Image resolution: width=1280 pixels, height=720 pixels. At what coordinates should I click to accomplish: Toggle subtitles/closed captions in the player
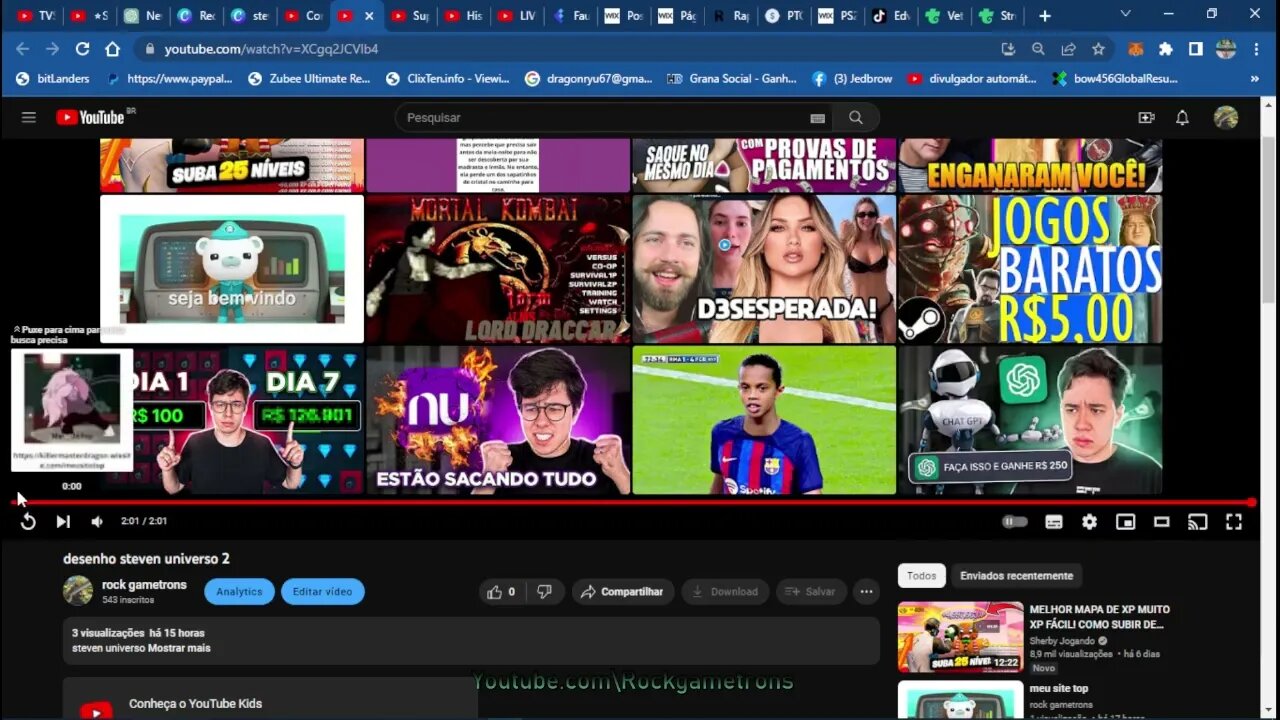pos(1054,521)
